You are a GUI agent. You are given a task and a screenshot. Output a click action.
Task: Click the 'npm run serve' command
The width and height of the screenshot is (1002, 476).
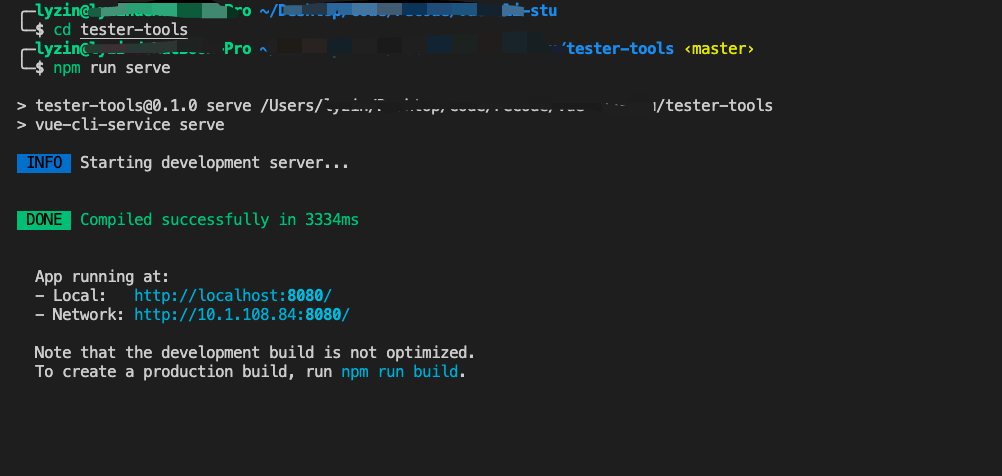[x=112, y=68]
